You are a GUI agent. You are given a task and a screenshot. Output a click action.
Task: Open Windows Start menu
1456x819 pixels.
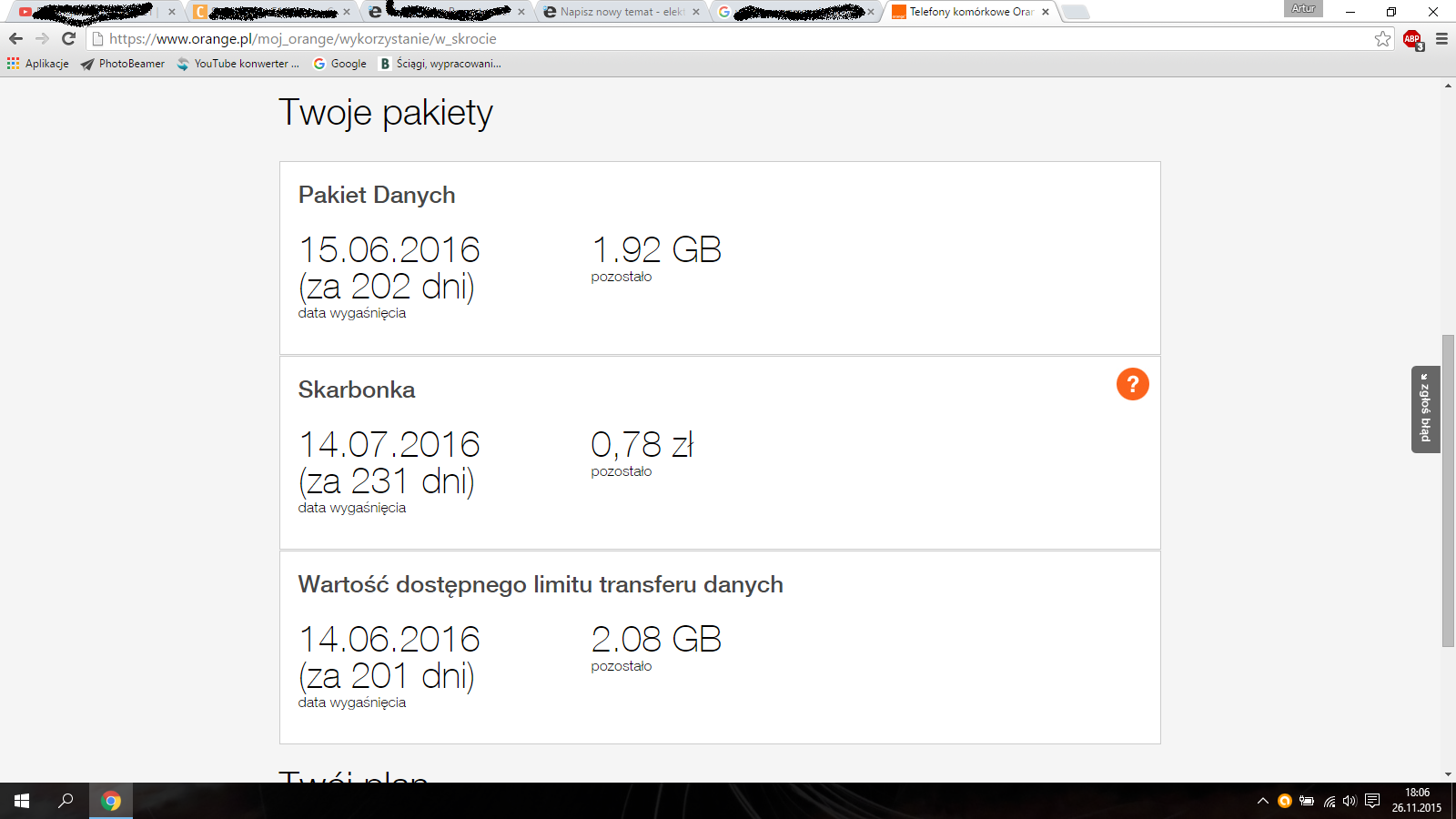(22, 801)
